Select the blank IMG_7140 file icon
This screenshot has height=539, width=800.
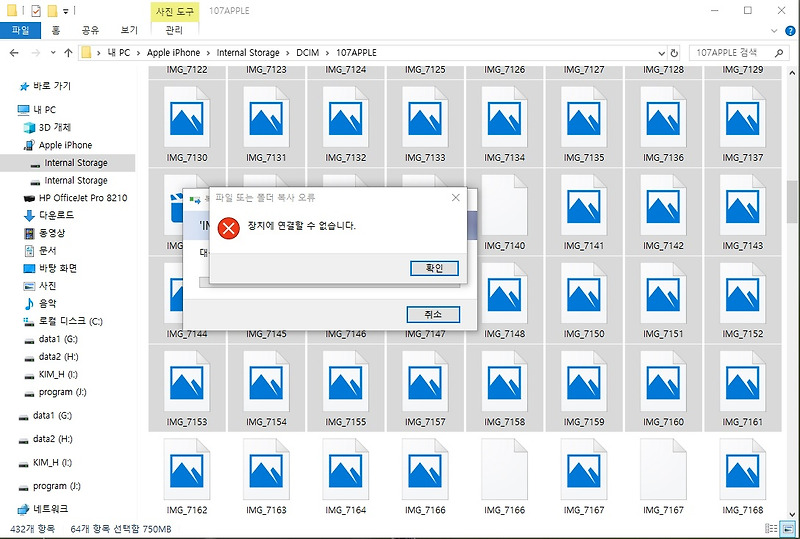click(x=505, y=205)
